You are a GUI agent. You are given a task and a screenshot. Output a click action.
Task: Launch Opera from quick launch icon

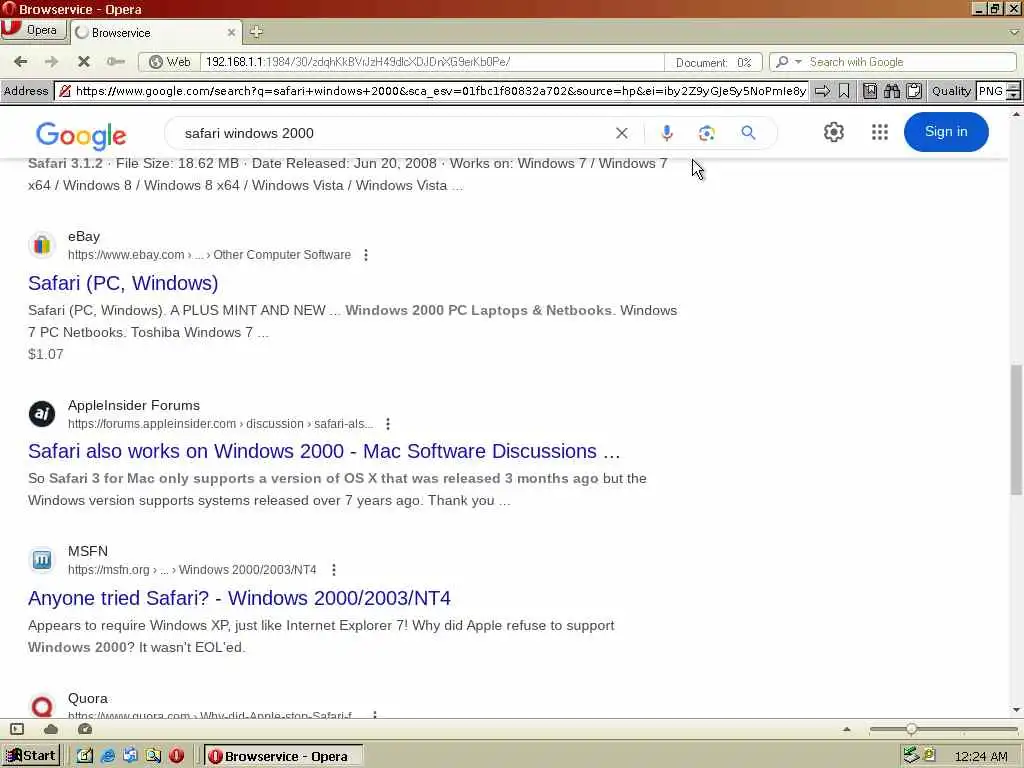[176, 756]
